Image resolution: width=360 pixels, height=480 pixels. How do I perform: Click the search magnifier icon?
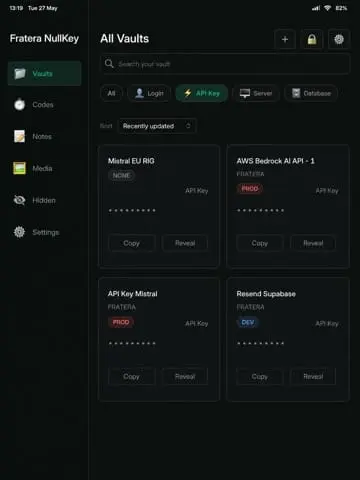[109, 63]
